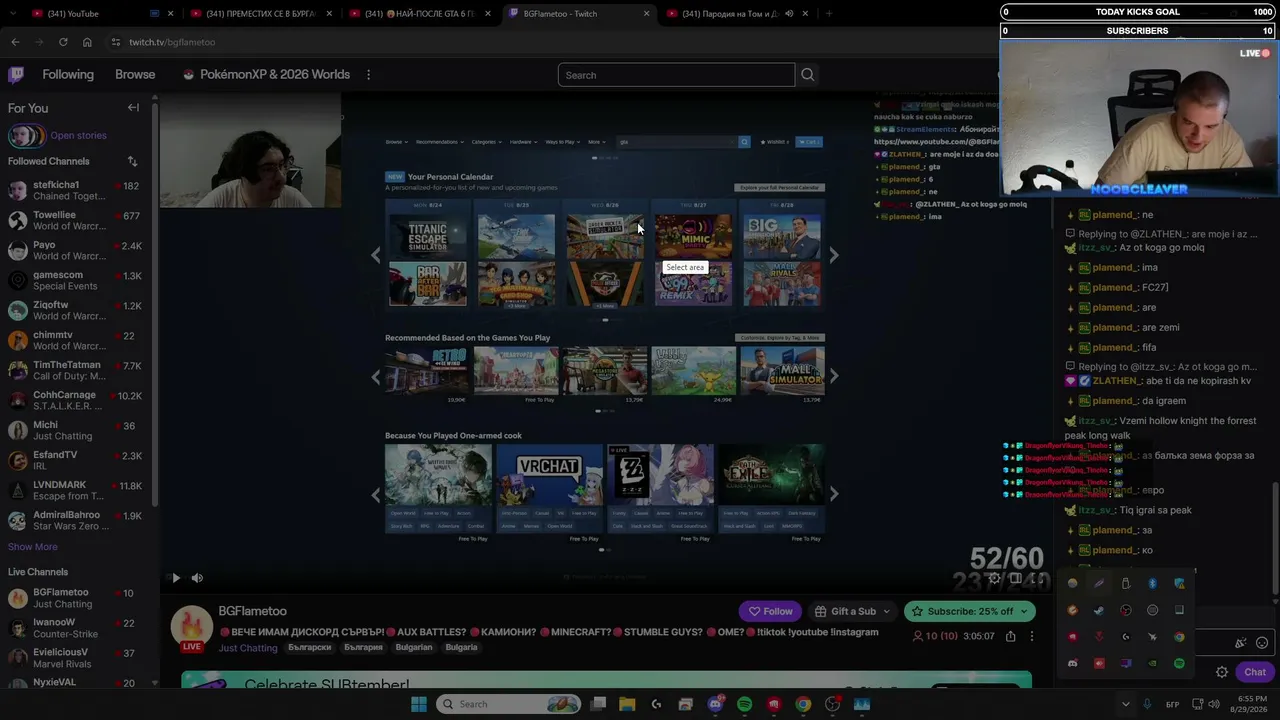
Task: Click Bluetooth icon in system tray
Action: pyautogui.click(x=1152, y=584)
